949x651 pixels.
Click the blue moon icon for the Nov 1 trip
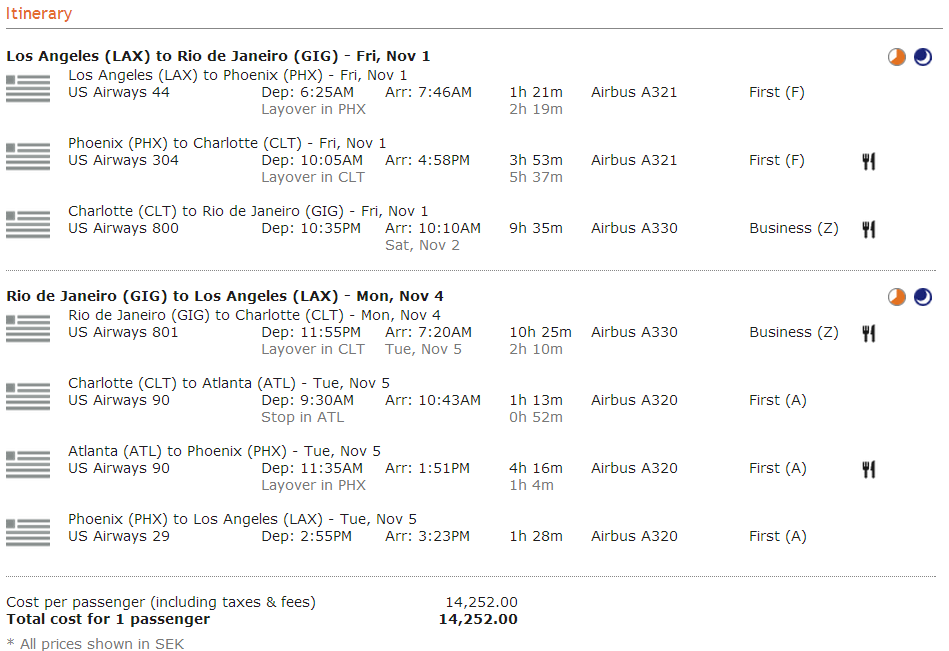(922, 57)
